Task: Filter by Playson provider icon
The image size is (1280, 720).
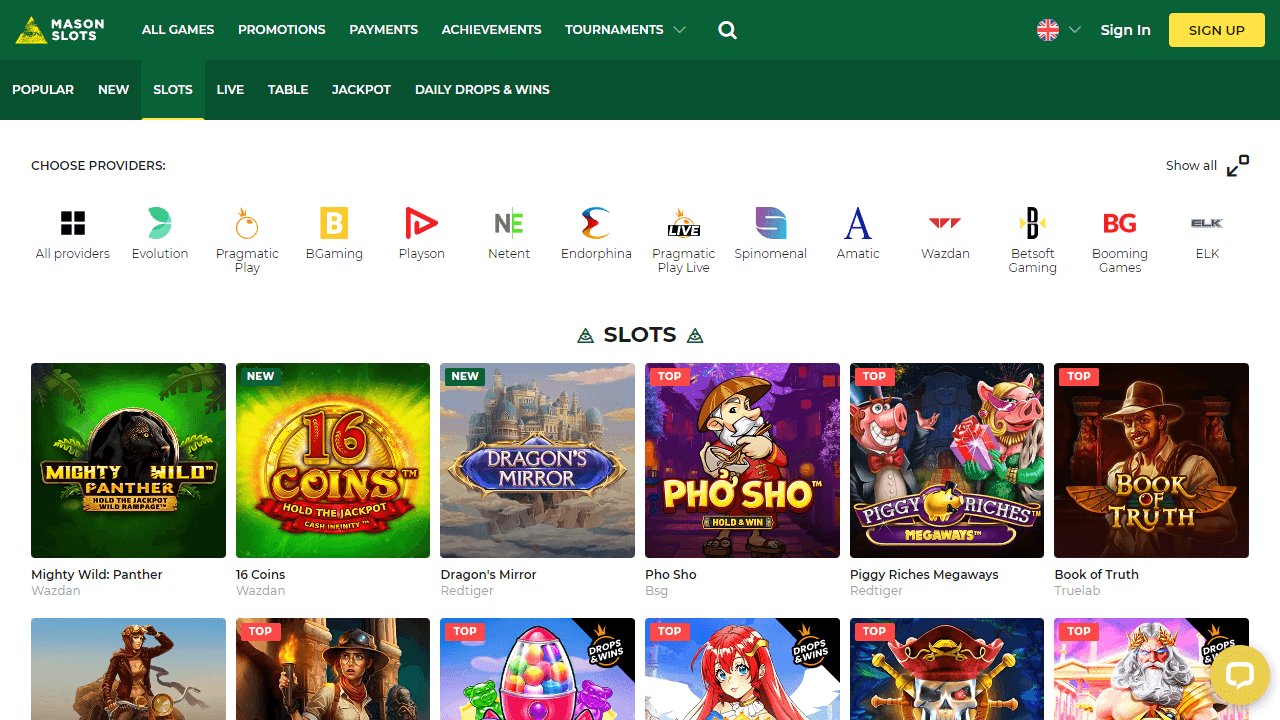Action: [x=422, y=222]
